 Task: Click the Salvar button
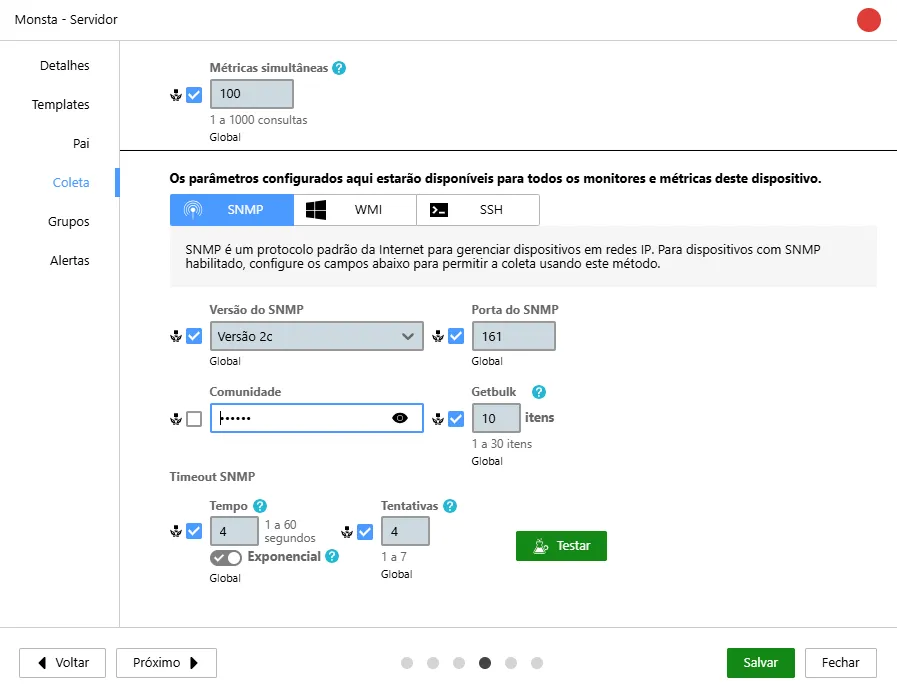tap(761, 663)
